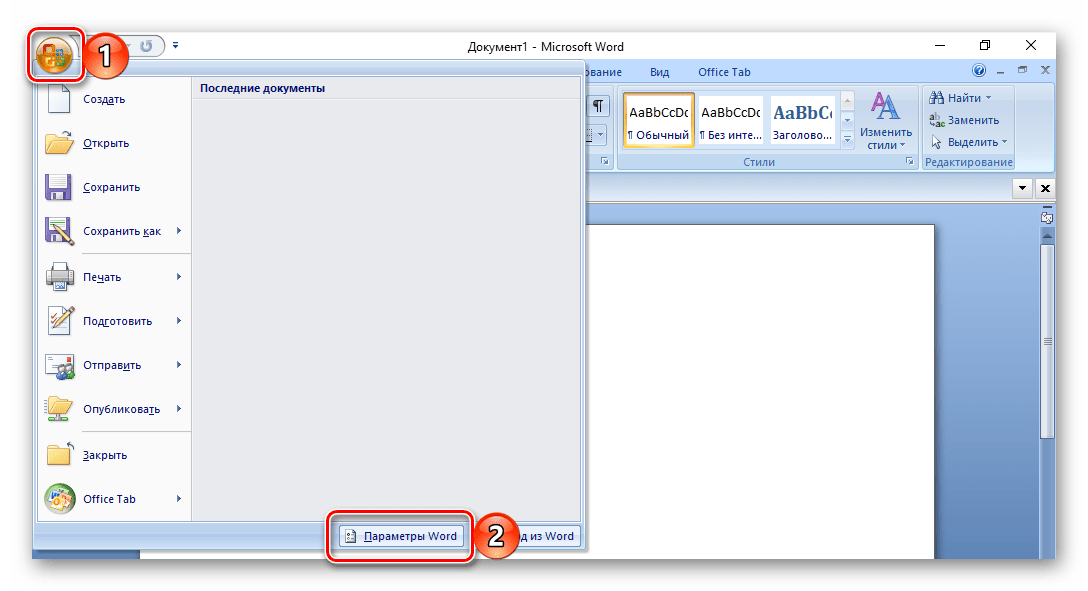This screenshot has height=591, width=1088.
Task: Expand the Office Tab submenu arrow
Action: click(x=179, y=498)
